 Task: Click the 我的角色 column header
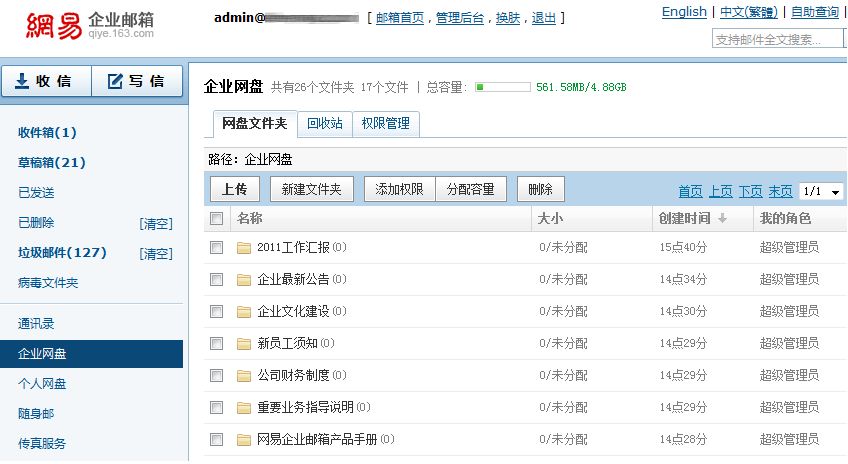[x=785, y=218]
